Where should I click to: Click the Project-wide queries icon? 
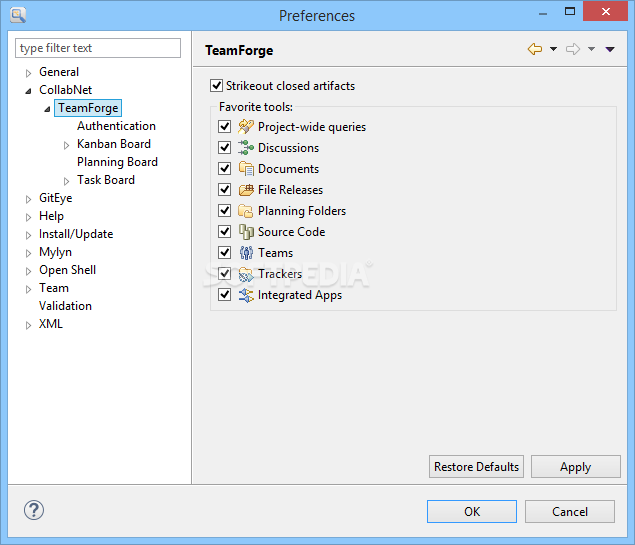point(246,127)
